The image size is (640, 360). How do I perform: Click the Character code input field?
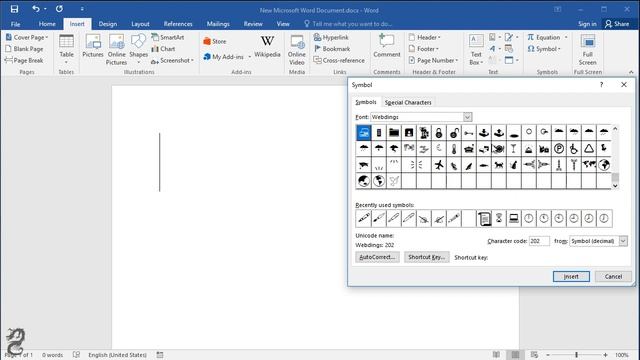coord(539,241)
